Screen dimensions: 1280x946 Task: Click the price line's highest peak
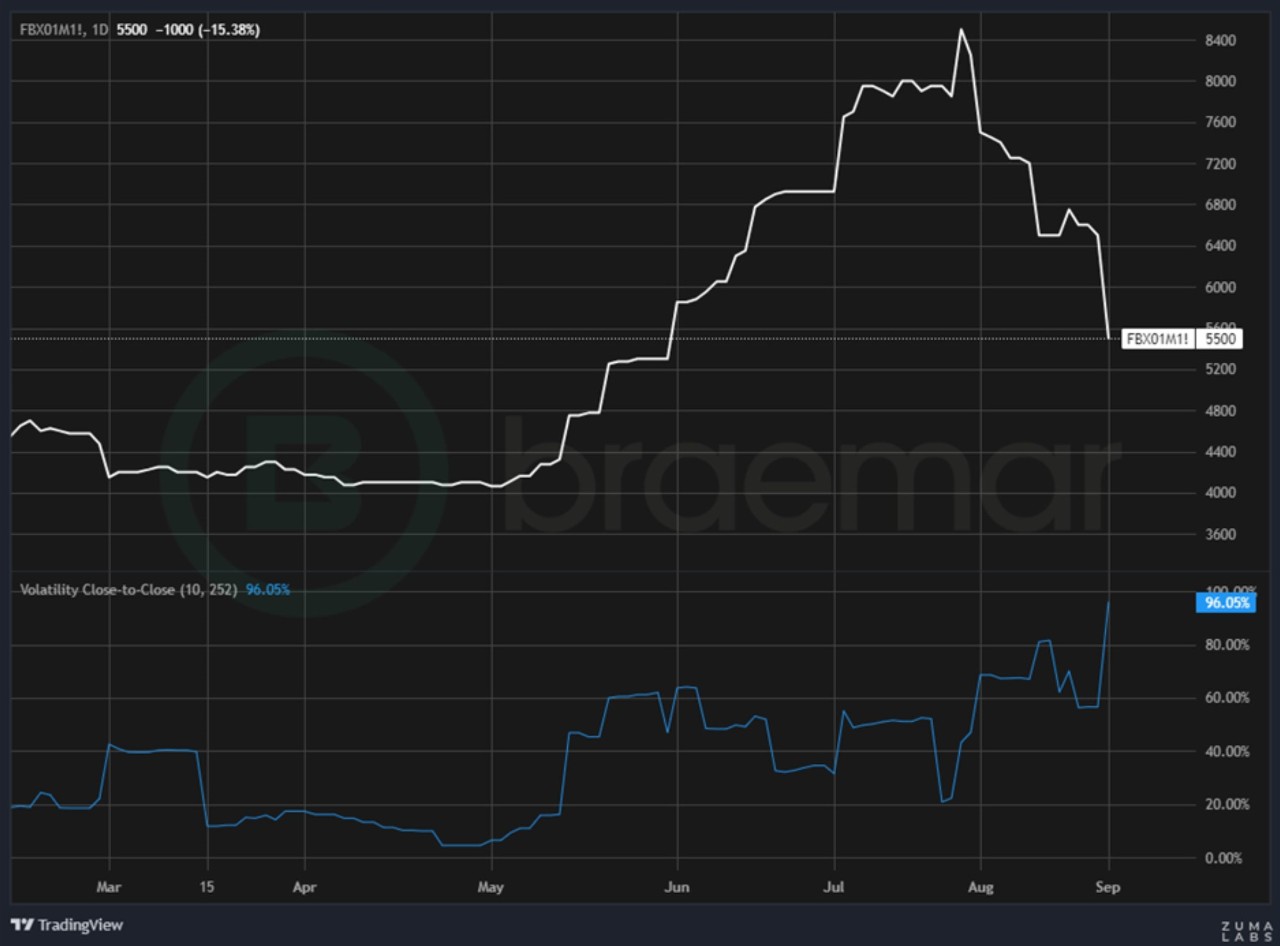(x=961, y=29)
